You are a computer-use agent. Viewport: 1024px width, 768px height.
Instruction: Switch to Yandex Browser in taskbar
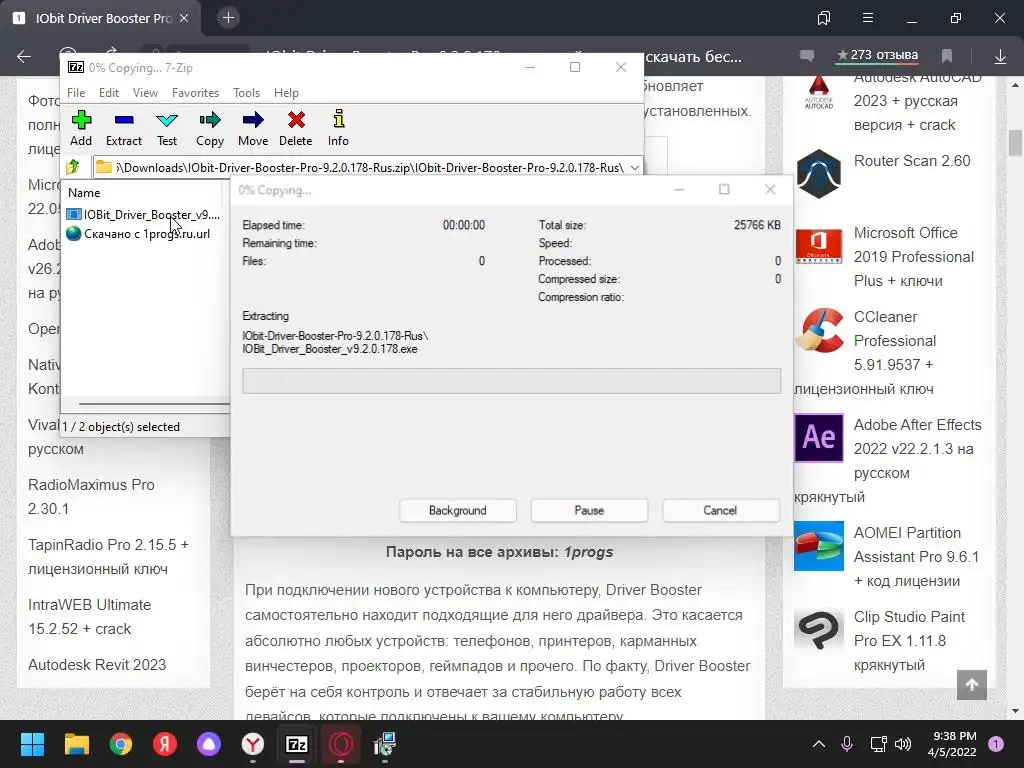coord(253,744)
